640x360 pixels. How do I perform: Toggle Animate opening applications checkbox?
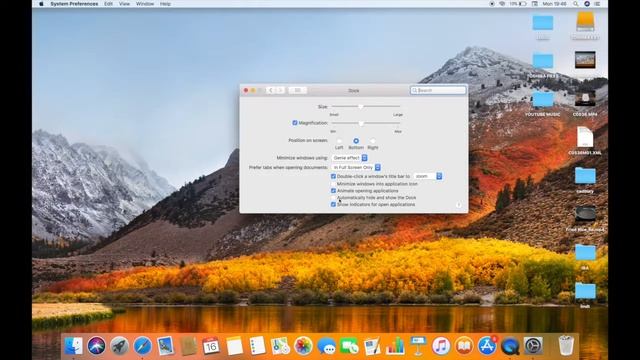click(333, 191)
